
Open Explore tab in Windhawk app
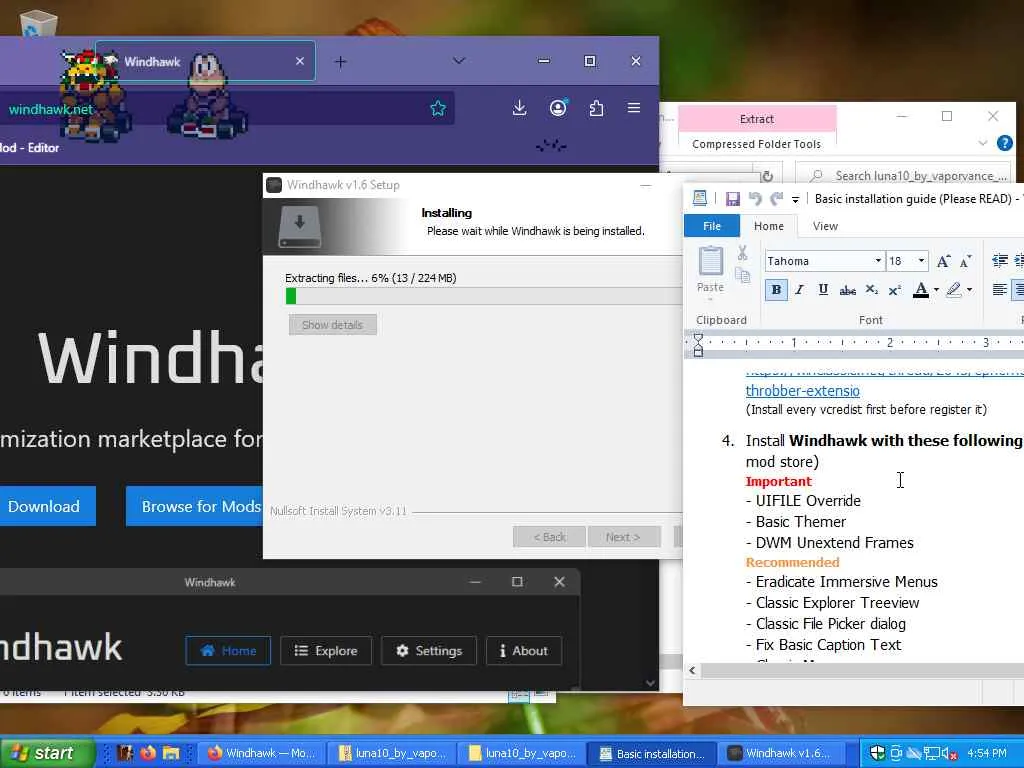pyautogui.click(x=326, y=650)
